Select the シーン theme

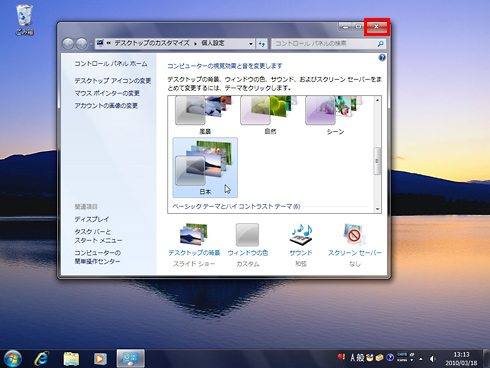pyautogui.click(x=335, y=115)
